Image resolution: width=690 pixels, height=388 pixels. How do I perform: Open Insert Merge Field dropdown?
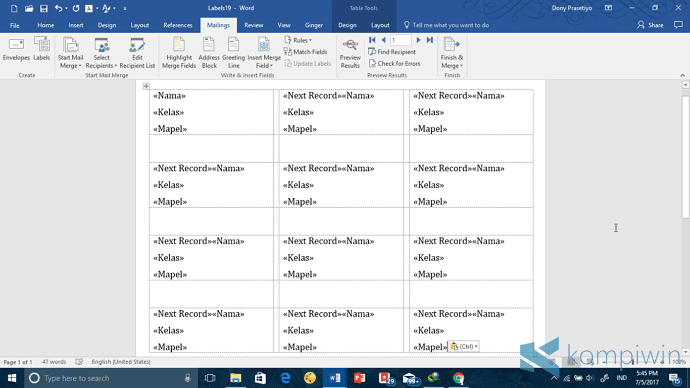(264, 53)
